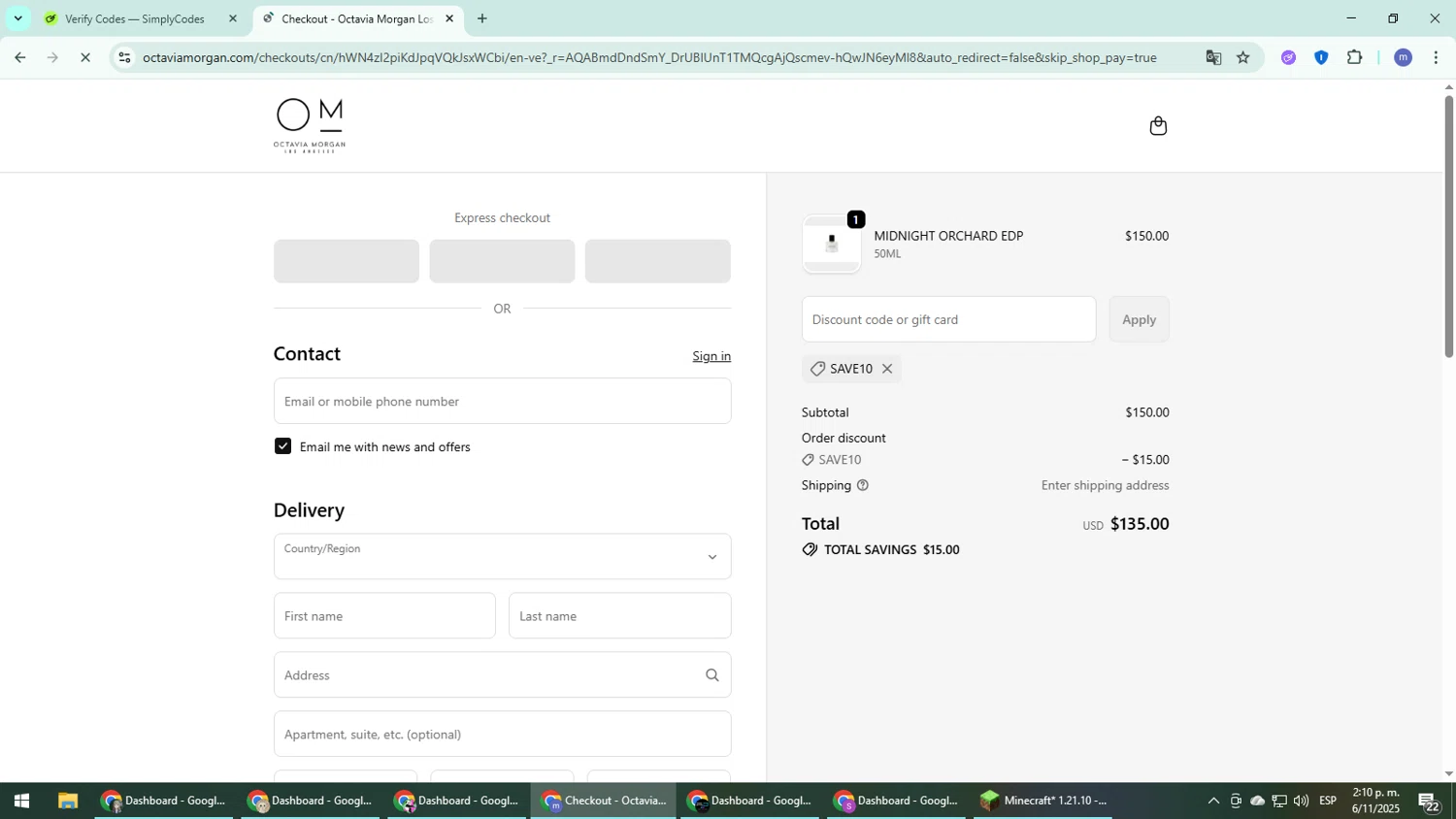This screenshot has height=819, width=1456.
Task: Open the Midnight Orchard EDP product thumbnail
Action: (831, 244)
